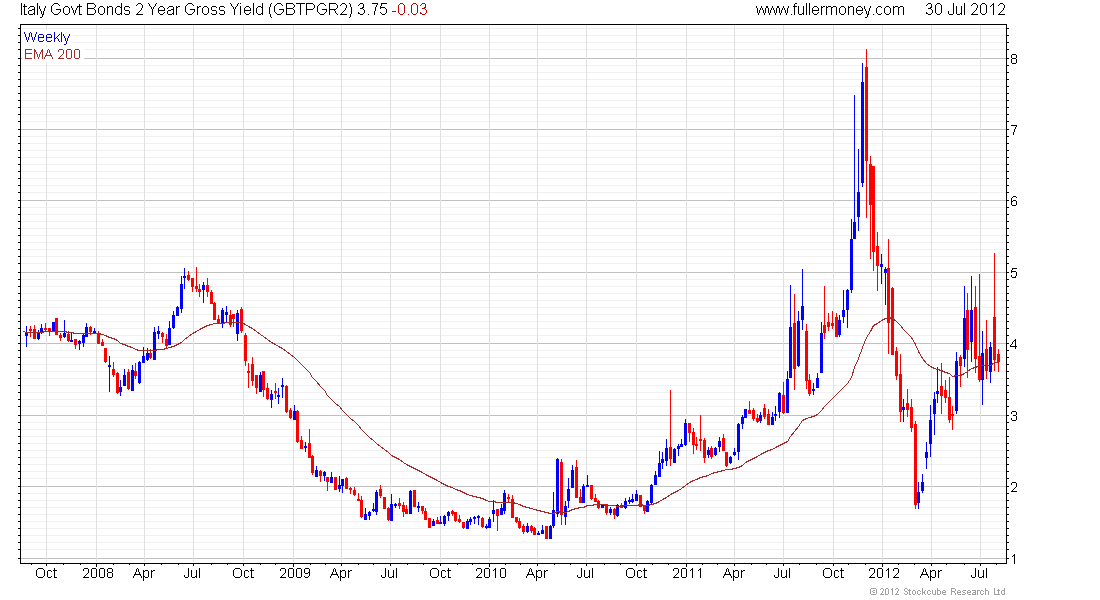This screenshot has height=600, width=1100.
Task: Click the y-axis label '5'
Action: 1014,273
